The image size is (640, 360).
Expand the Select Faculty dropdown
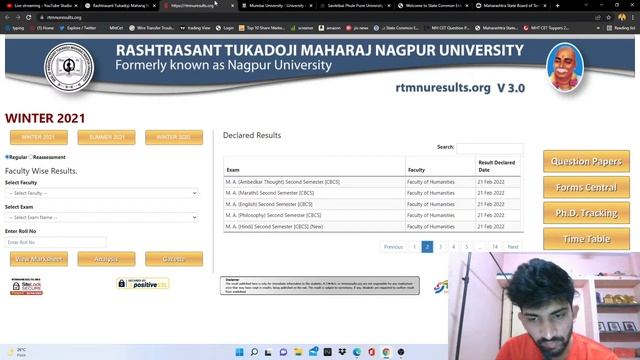coord(102,193)
